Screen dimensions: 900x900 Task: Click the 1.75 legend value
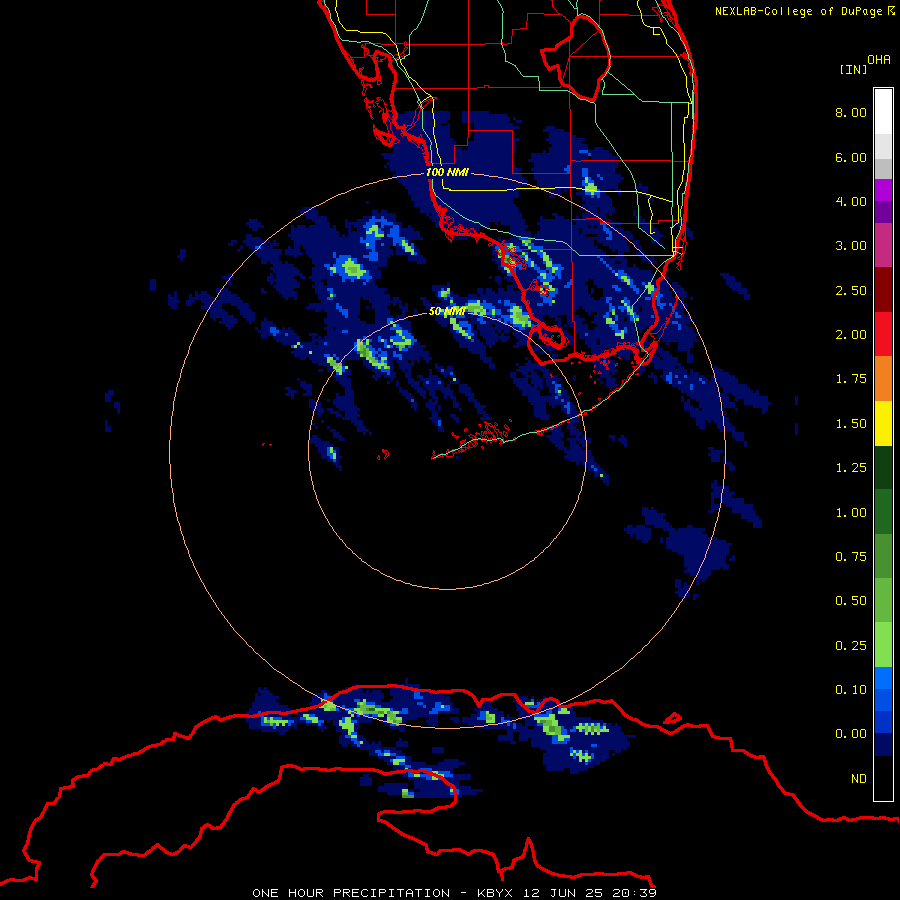click(851, 379)
